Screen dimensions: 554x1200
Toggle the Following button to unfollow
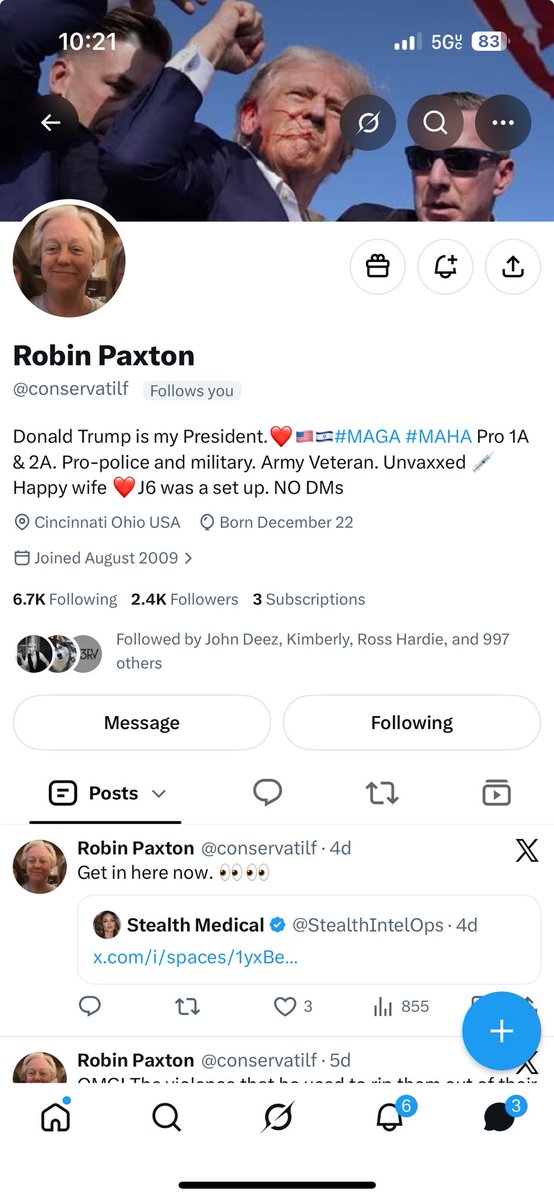(x=412, y=722)
